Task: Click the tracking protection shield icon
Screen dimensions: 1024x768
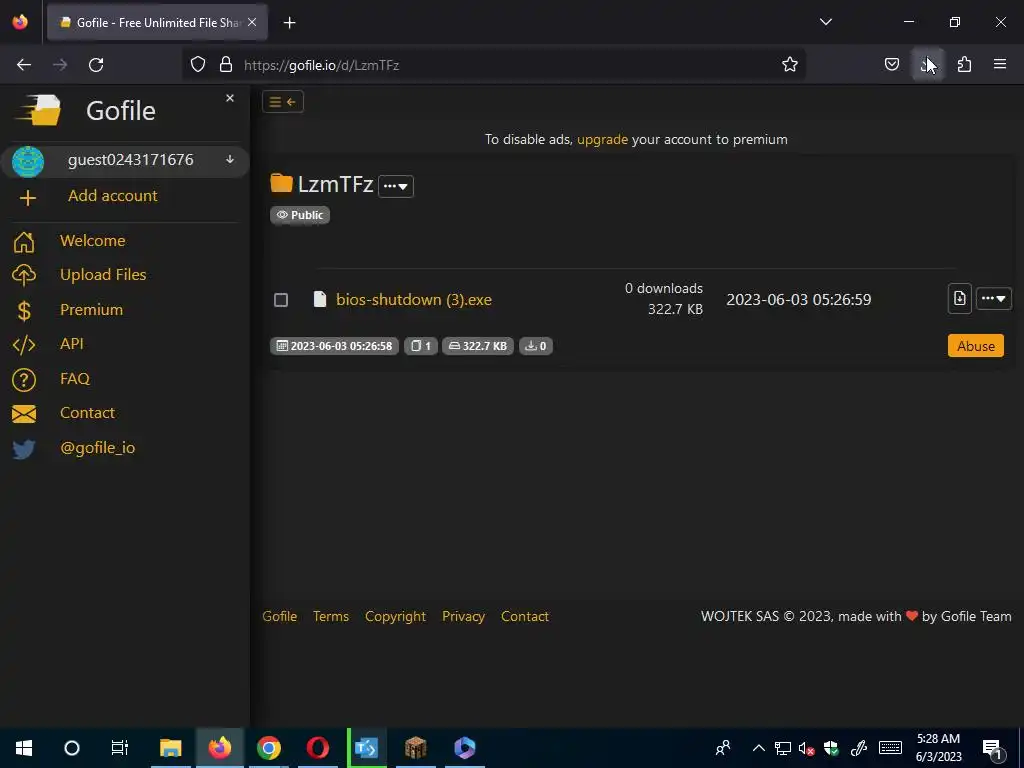Action: 198,64
